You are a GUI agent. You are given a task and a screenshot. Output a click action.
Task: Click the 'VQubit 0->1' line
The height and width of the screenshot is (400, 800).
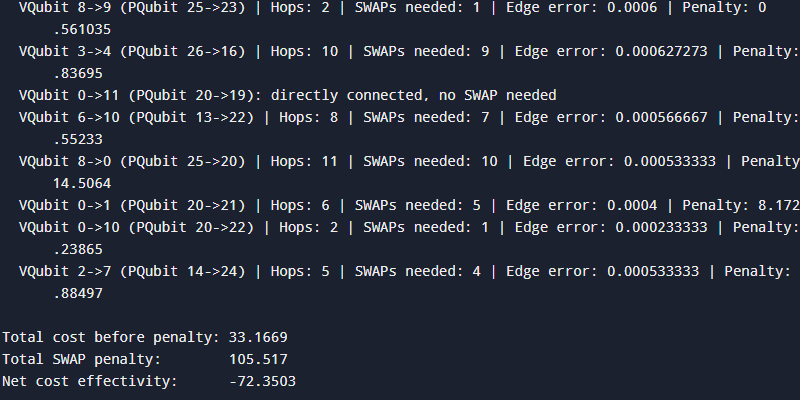point(409,205)
